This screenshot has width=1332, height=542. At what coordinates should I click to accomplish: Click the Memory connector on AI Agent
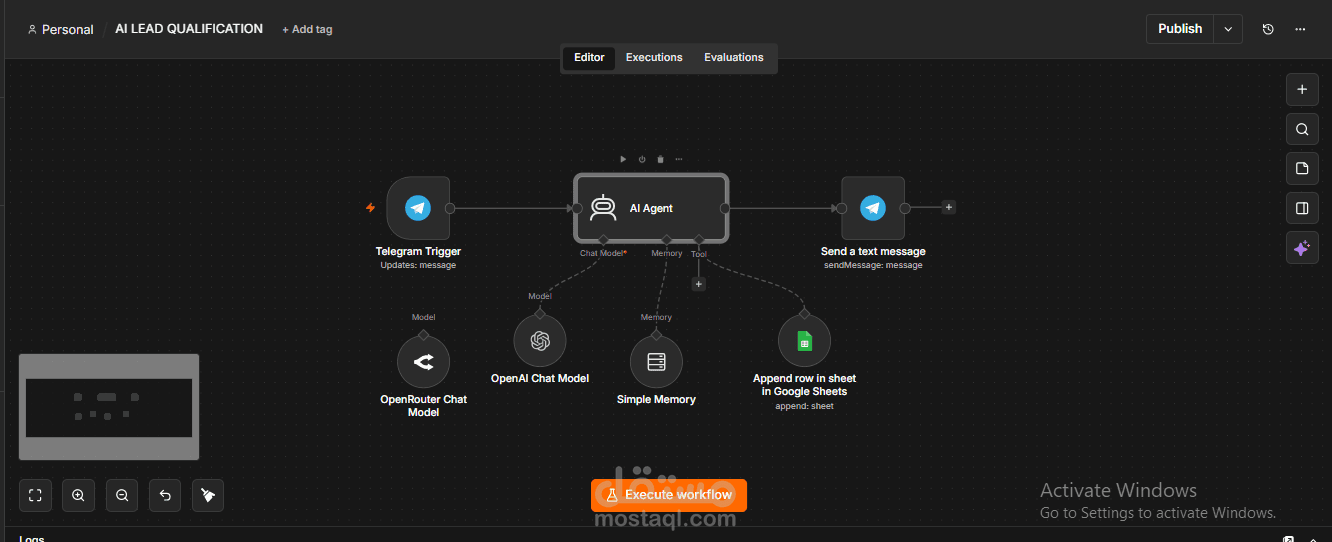tap(667, 240)
